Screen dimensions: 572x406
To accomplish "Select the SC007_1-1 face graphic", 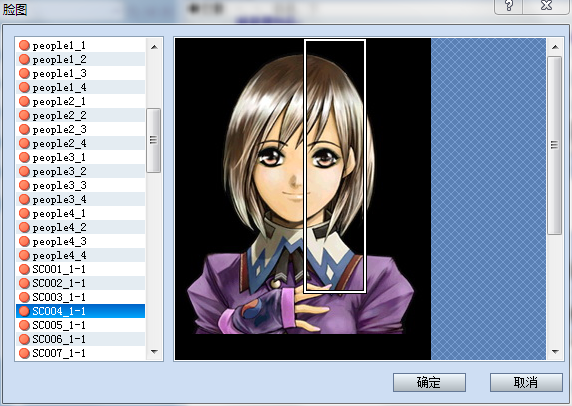I will [81, 353].
